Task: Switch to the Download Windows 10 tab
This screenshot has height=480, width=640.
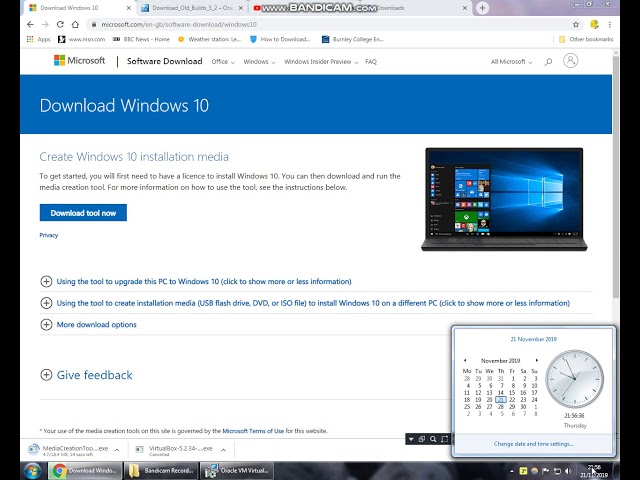Action: click(x=80, y=8)
